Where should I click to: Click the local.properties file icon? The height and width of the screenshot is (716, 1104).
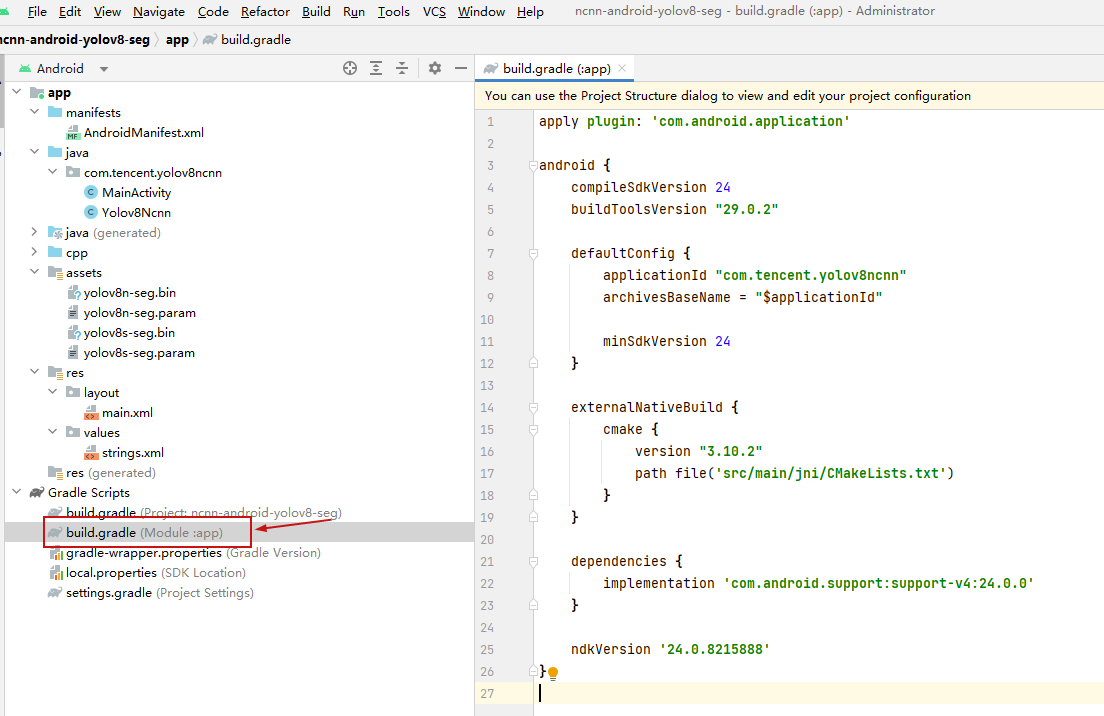click(56, 573)
